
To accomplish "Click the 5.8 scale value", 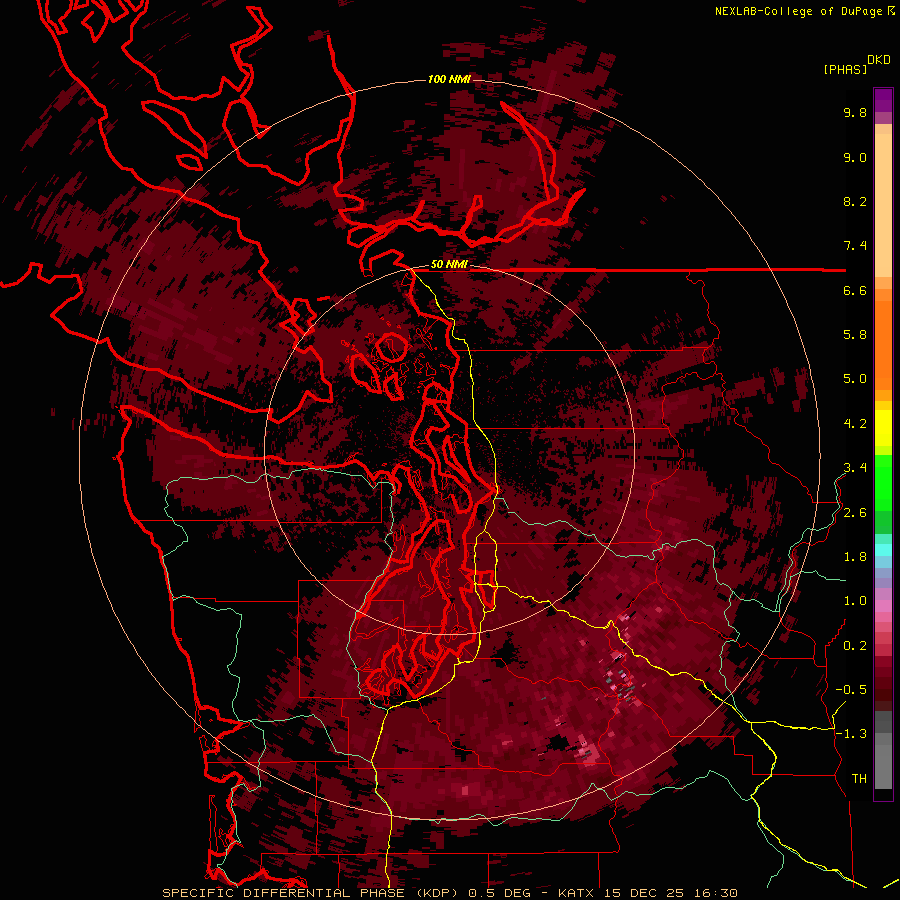I will [855, 335].
